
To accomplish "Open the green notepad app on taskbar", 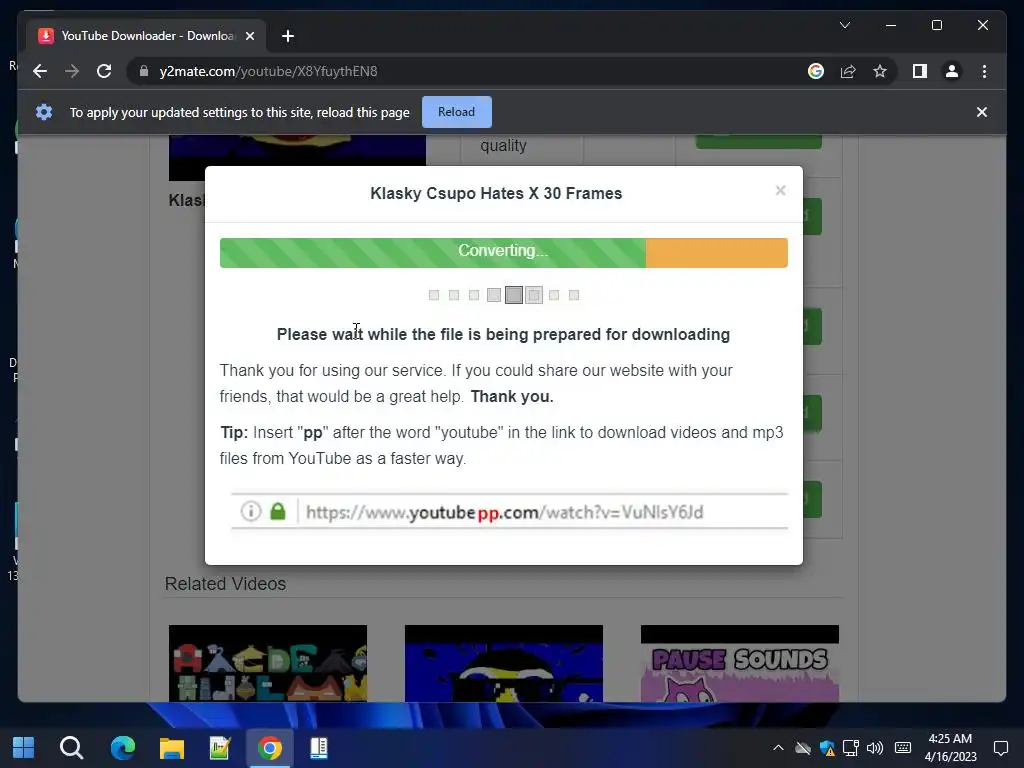I will (220, 748).
